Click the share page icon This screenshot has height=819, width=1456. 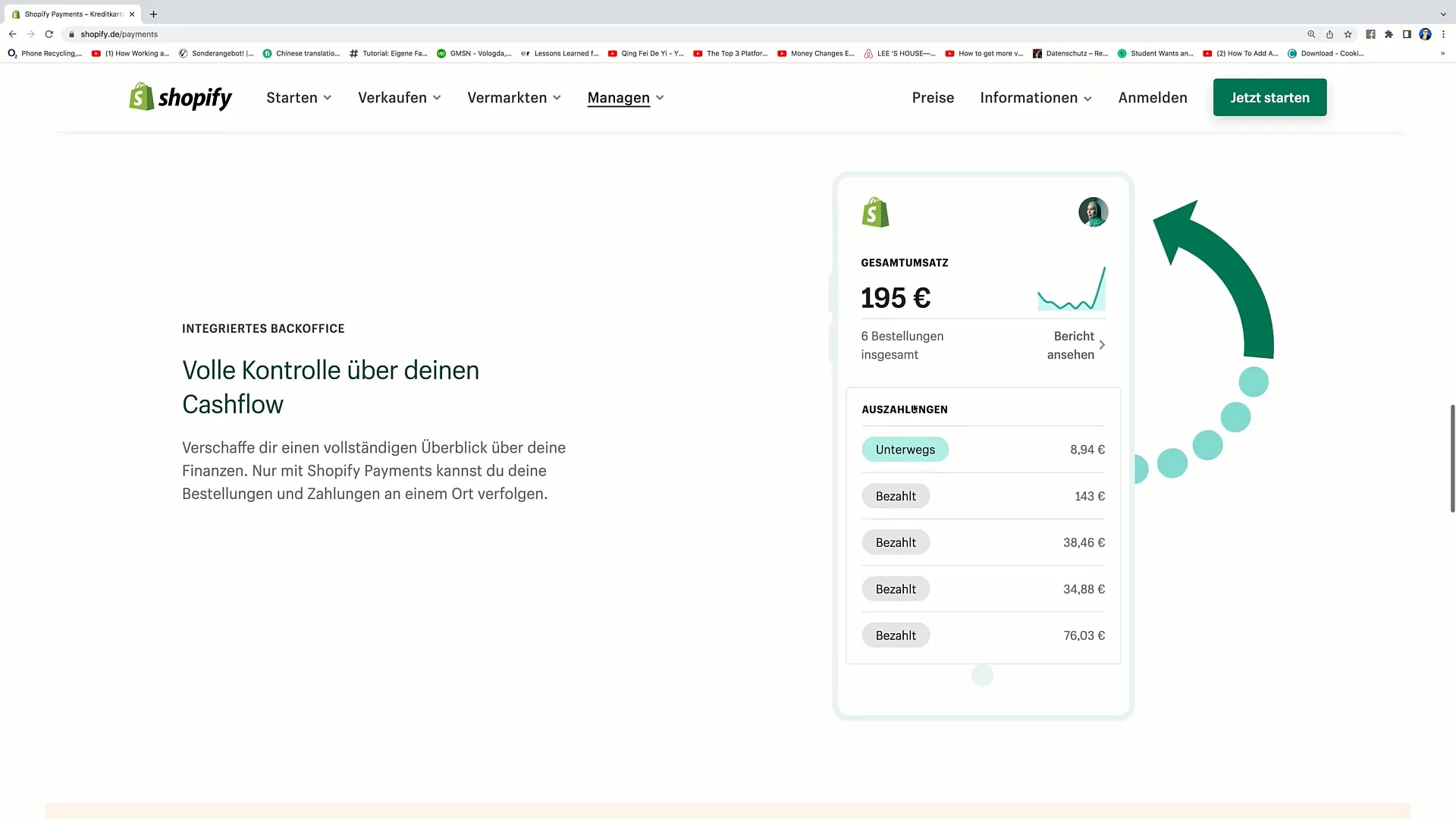point(1329,34)
